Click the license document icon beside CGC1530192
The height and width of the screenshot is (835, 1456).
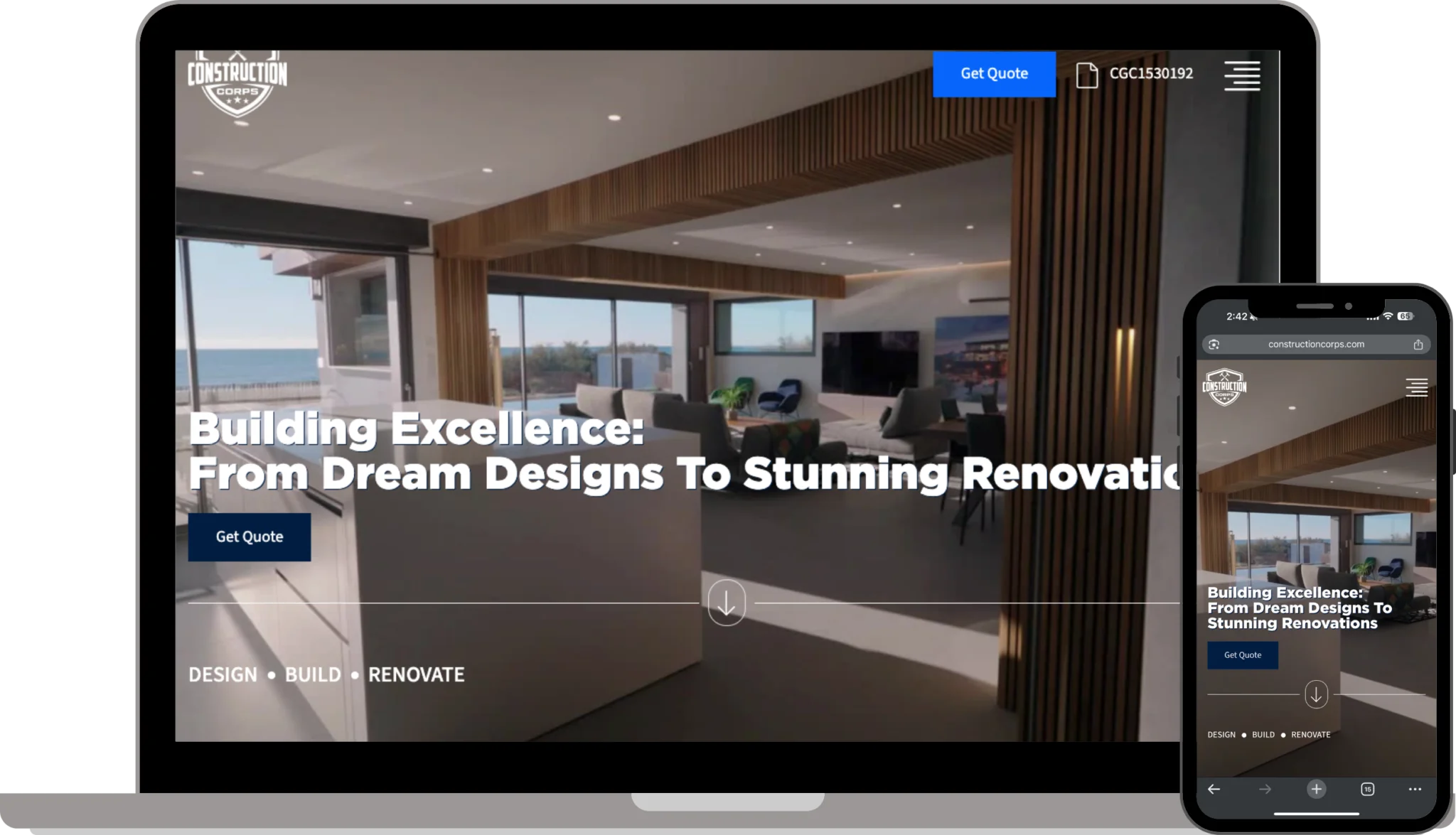click(x=1086, y=75)
